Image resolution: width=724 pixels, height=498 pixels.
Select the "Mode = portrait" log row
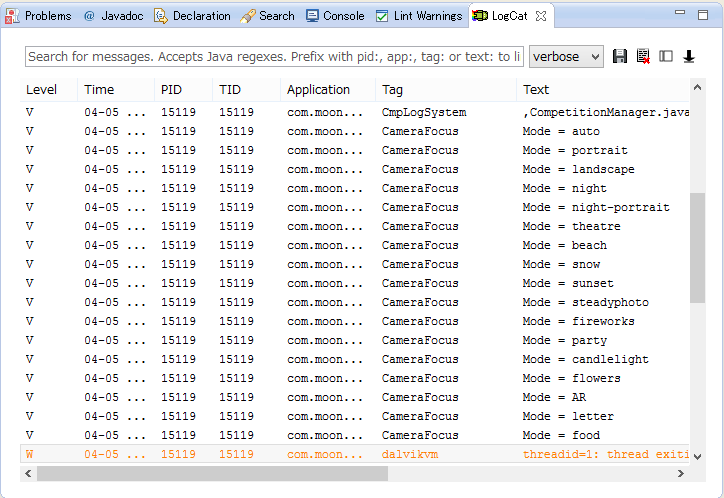[x=355, y=150]
